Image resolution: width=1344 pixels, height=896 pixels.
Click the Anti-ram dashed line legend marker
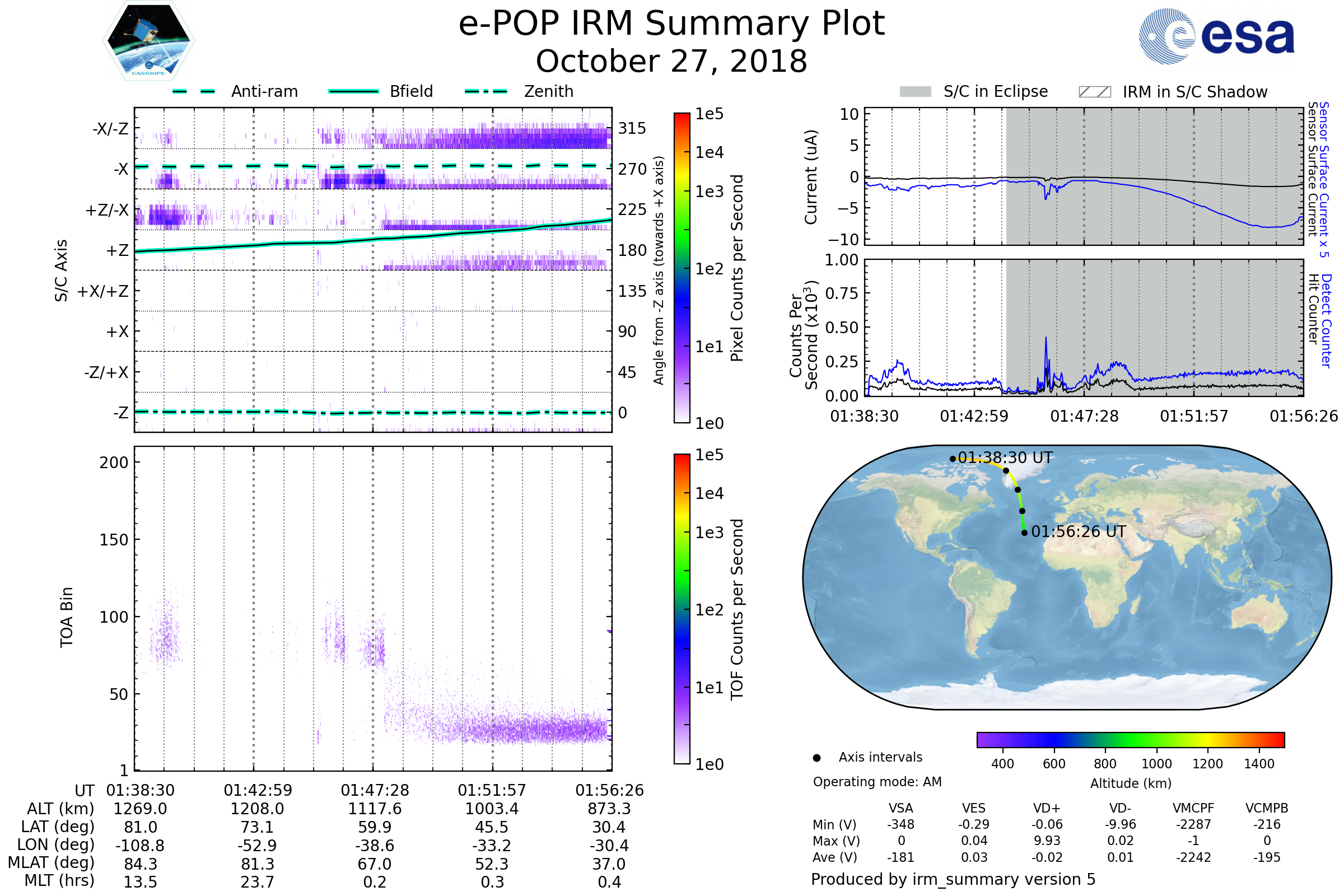point(194,91)
